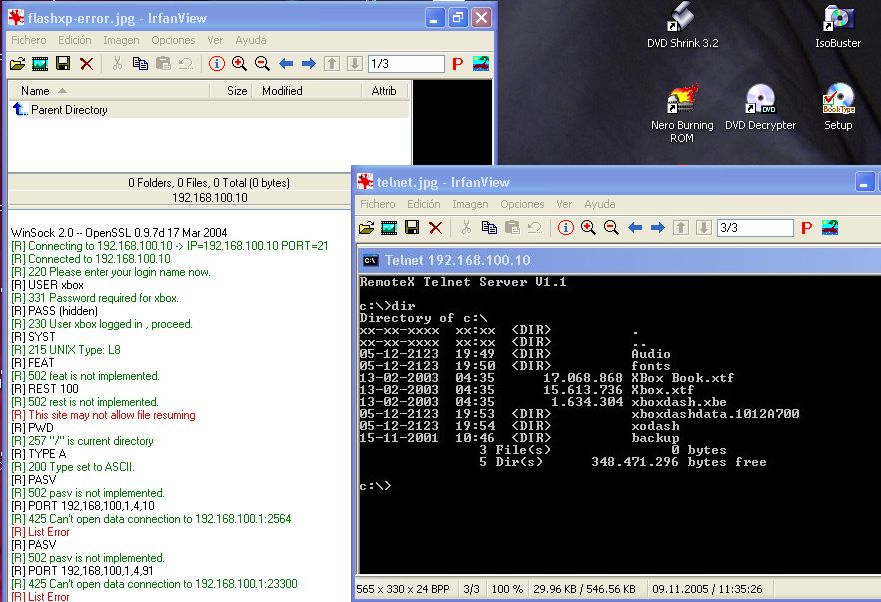Go to next image in flashxp-error window
Screen dimensions: 881x602
point(308,64)
